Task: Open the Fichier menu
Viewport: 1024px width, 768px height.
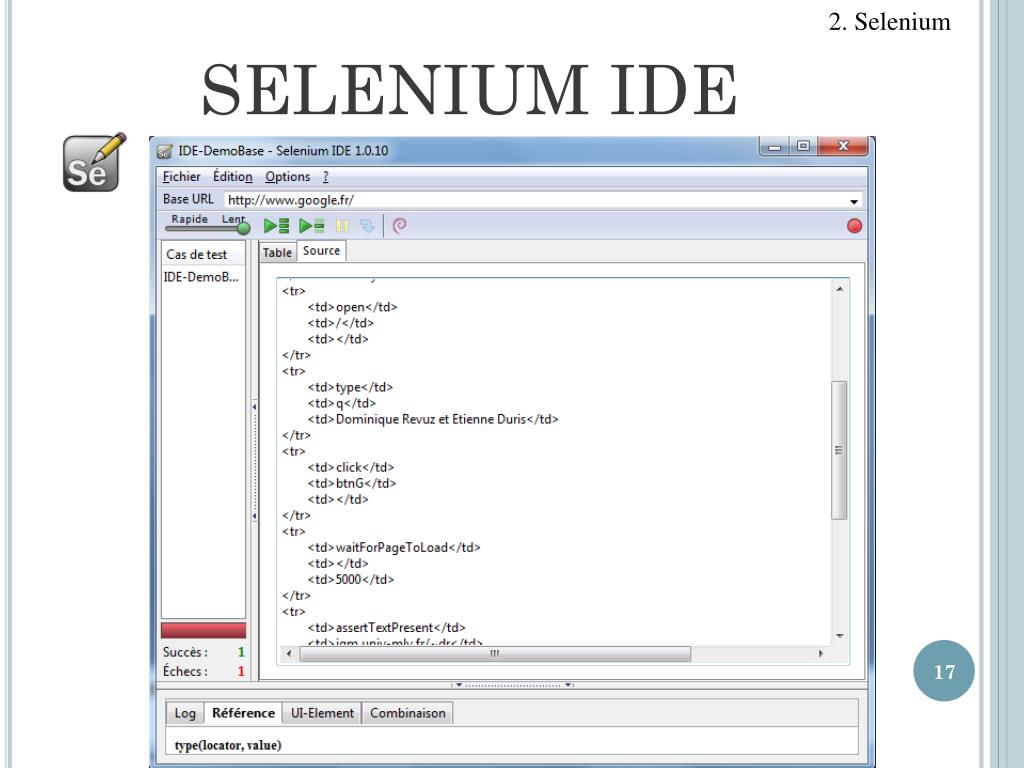Action: [x=182, y=177]
